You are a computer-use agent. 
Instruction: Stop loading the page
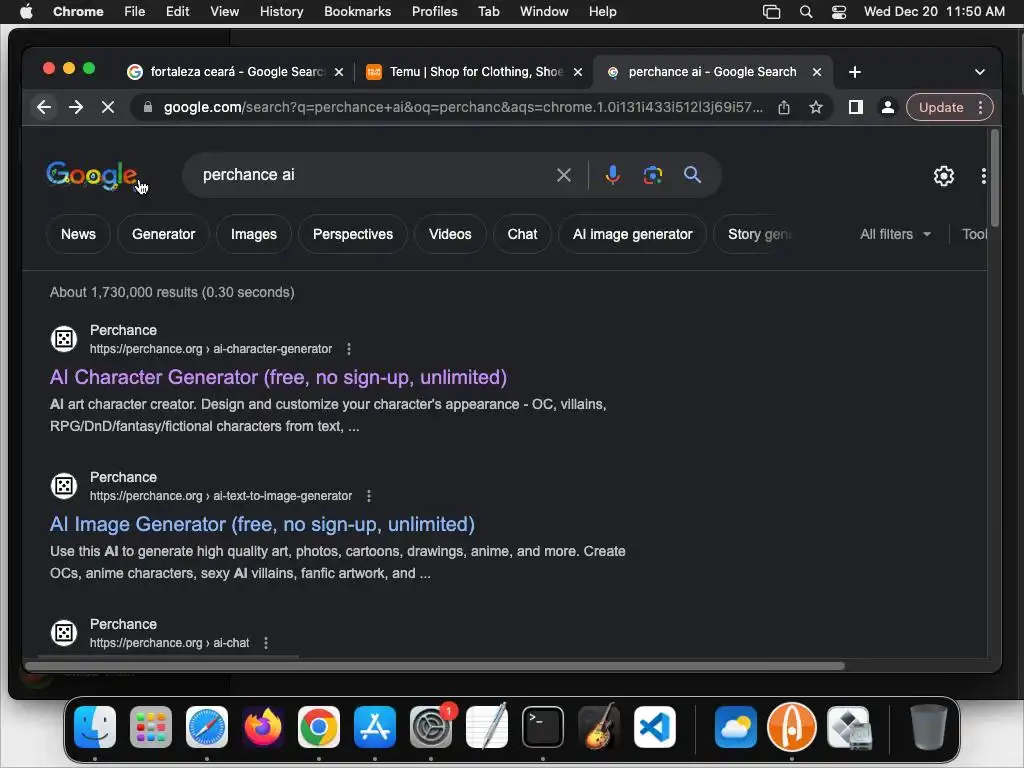[108, 107]
